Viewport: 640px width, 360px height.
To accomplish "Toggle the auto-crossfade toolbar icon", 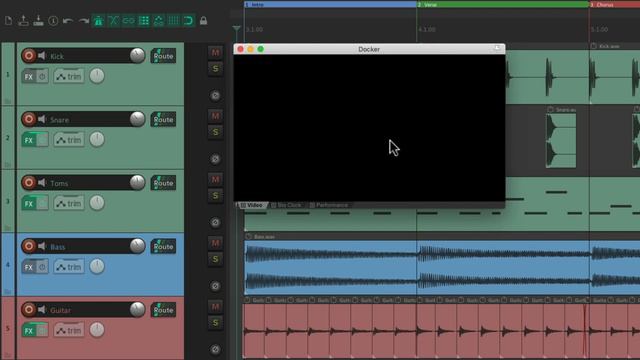I will coord(113,20).
